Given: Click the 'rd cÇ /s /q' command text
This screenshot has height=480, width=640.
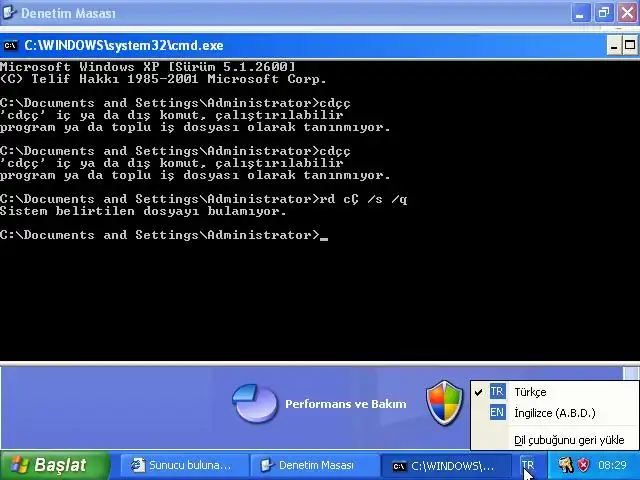Looking at the screenshot, I should point(363,199).
